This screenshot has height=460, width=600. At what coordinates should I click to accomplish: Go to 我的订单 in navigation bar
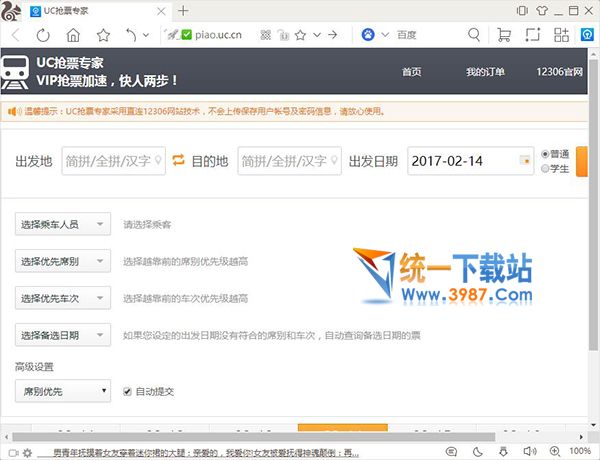point(485,72)
